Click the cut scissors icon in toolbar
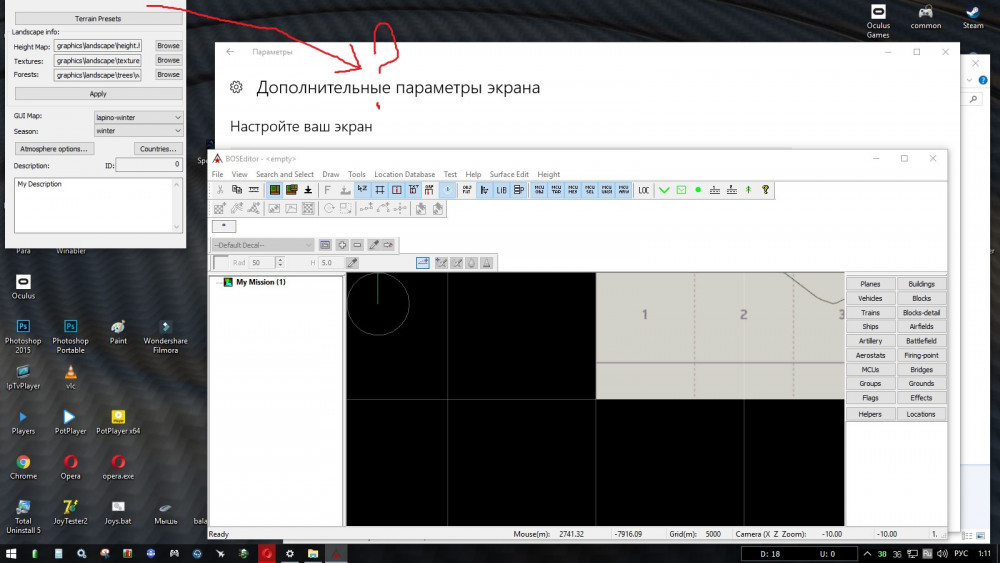The image size is (1000, 563). click(x=220, y=189)
